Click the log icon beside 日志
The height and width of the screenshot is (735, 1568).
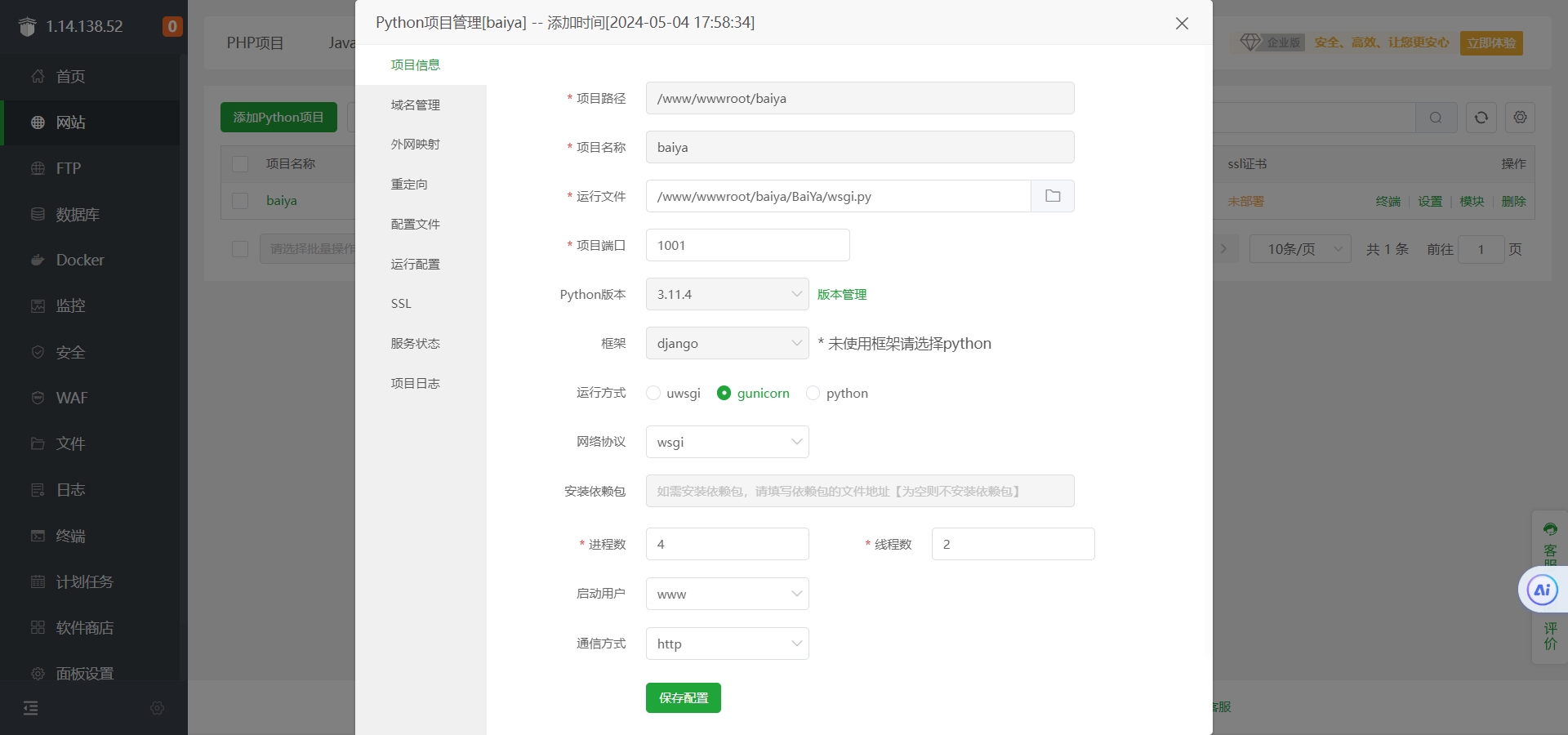pos(38,489)
